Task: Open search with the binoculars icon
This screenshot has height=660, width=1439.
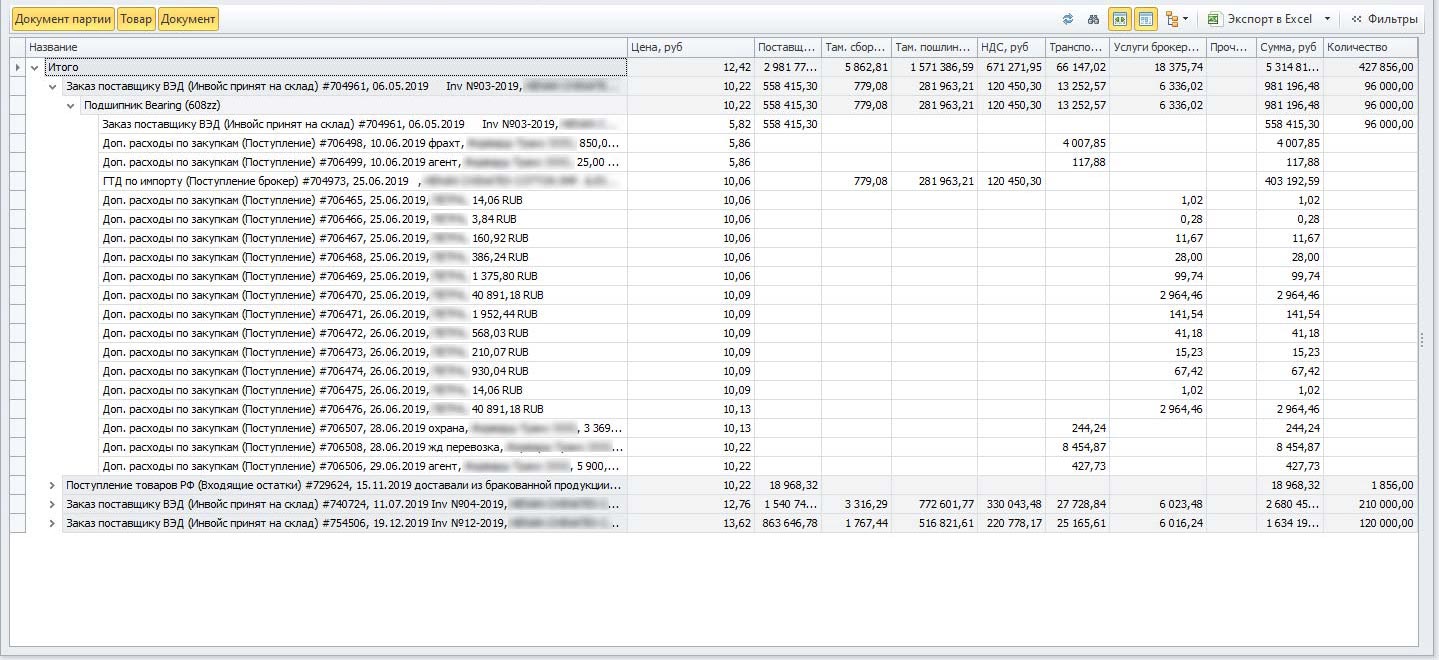Action: (1094, 19)
